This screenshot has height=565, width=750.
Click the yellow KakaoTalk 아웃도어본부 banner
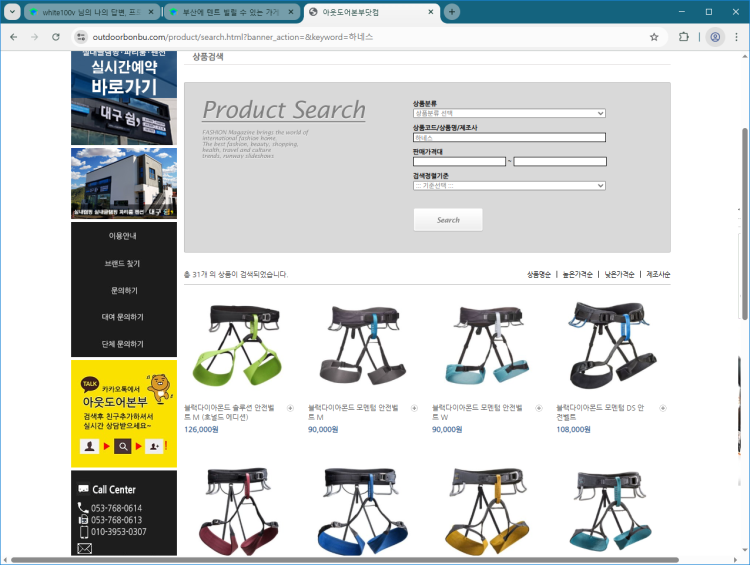tap(124, 414)
